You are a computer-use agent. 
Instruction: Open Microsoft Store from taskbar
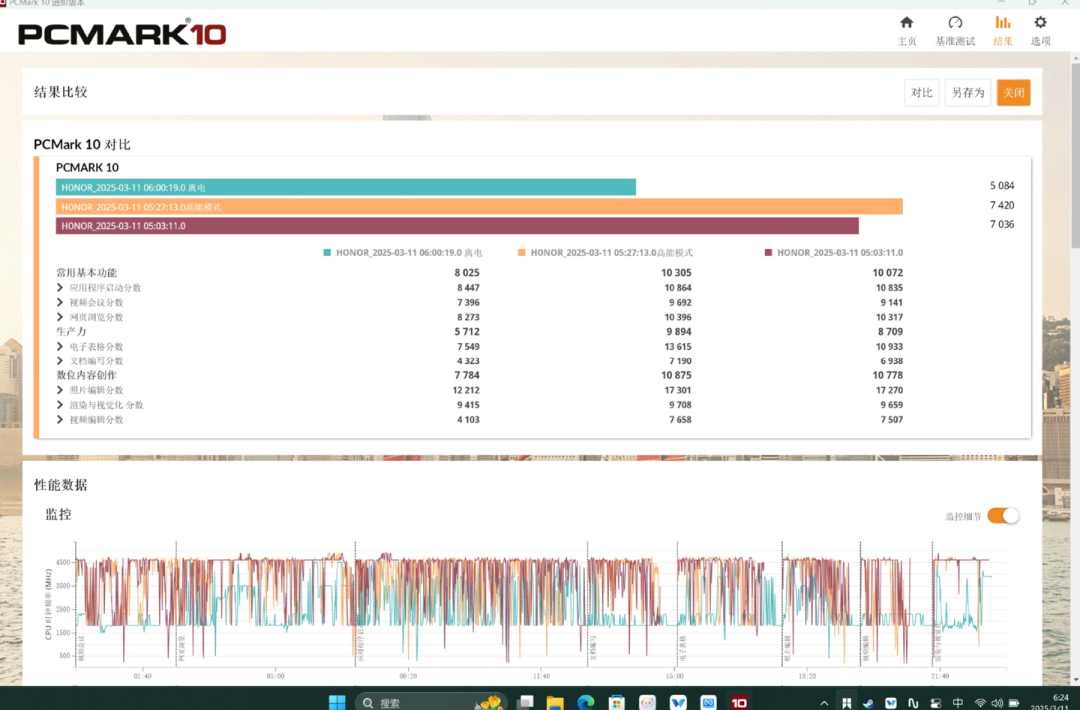tap(616, 702)
